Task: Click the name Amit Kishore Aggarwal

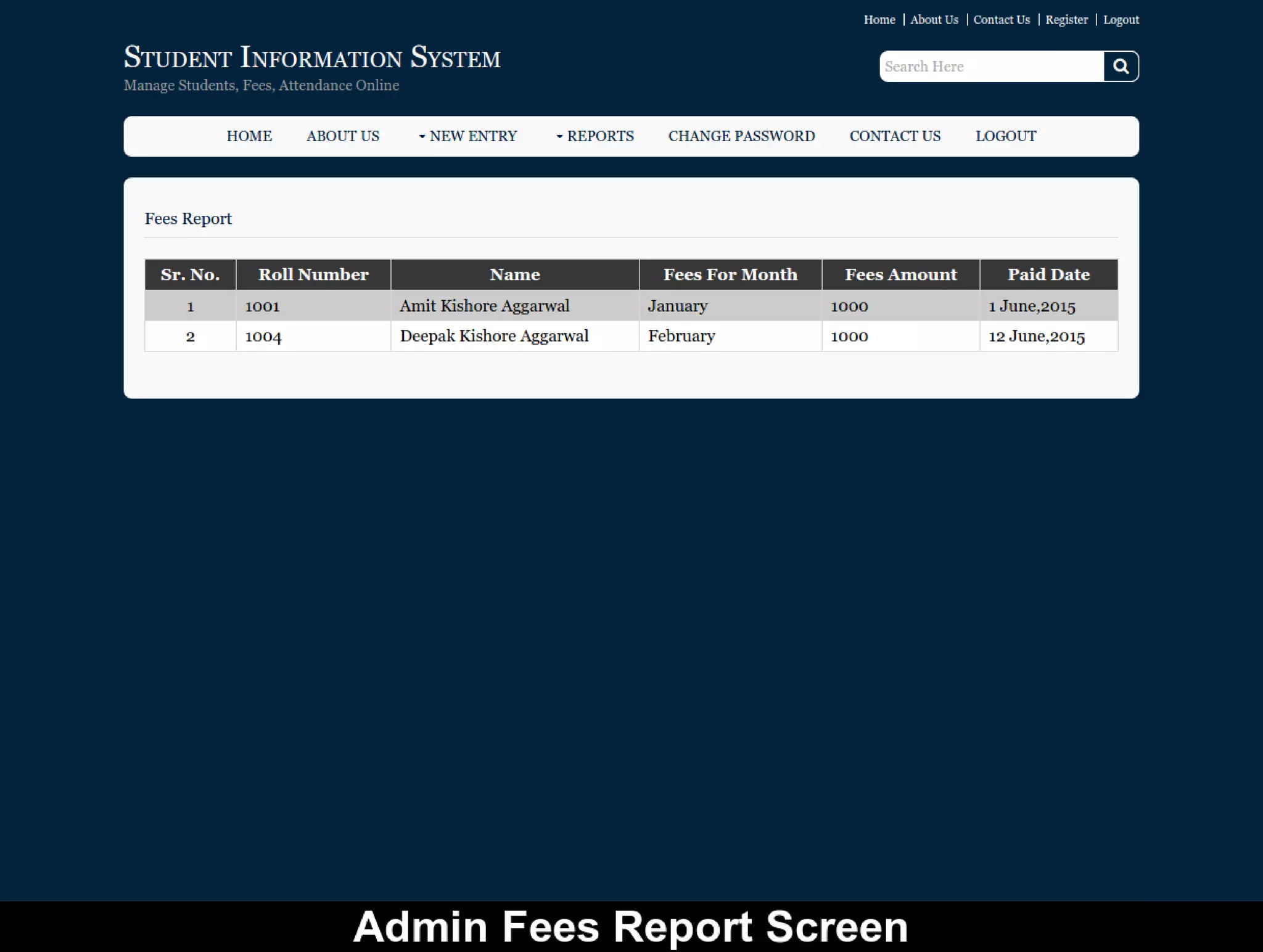Action: point(484,306)
